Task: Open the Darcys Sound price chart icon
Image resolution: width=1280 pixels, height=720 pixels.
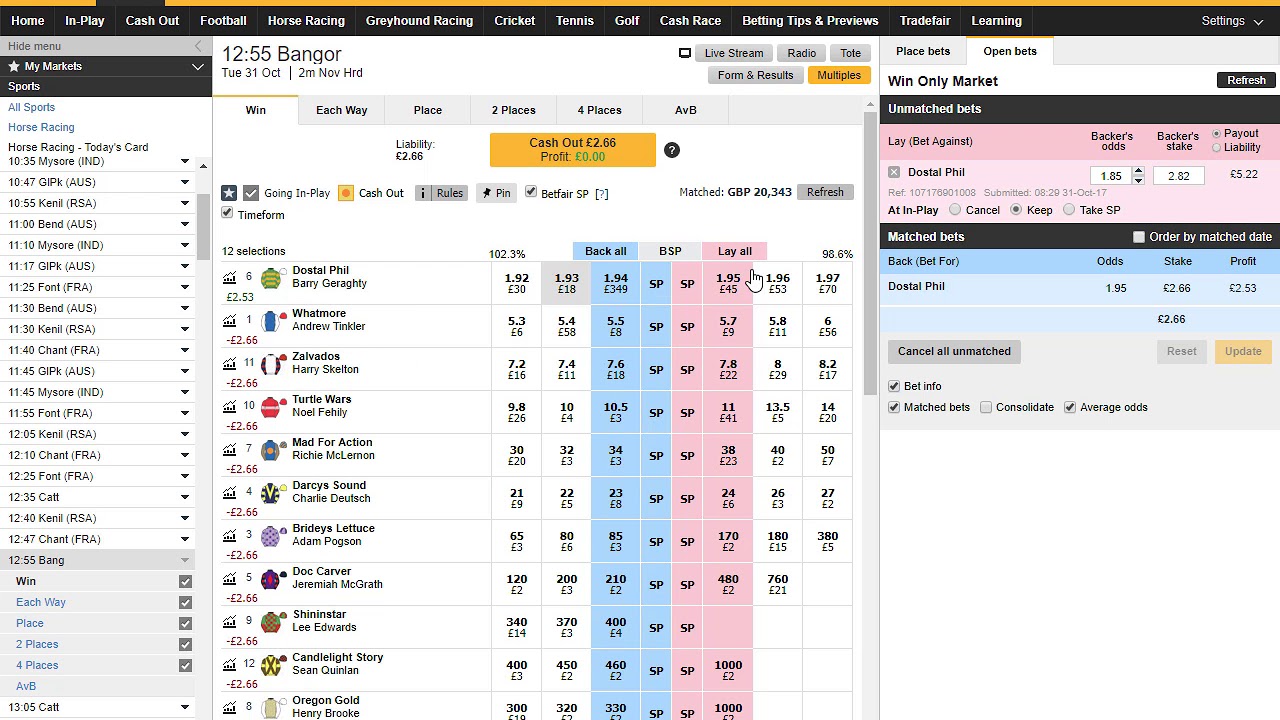Action: coord(229,493)
